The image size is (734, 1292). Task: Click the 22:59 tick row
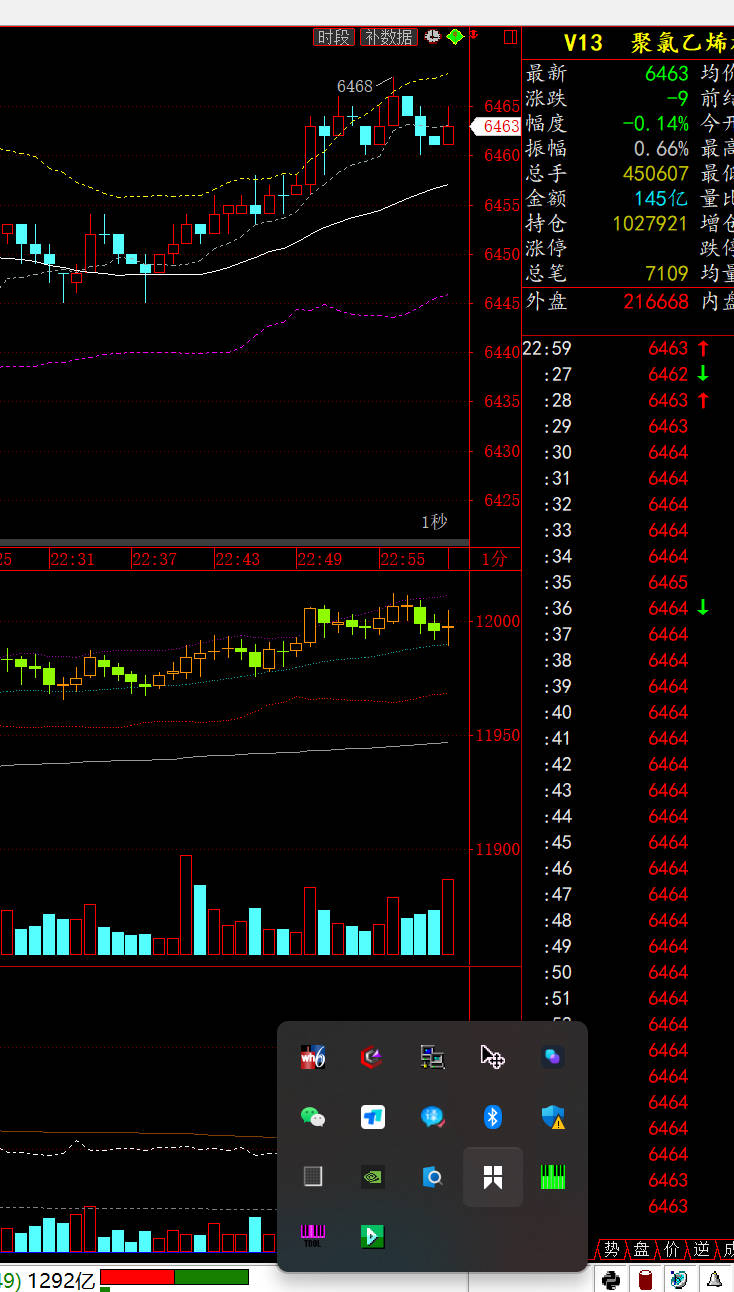[628, 348]
